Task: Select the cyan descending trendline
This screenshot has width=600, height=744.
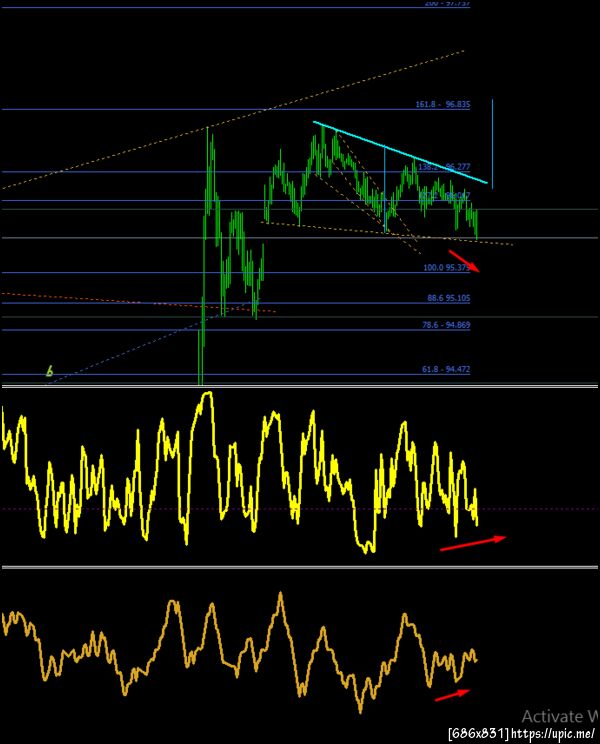Action: pyautogui.click(x=400, y=152)
